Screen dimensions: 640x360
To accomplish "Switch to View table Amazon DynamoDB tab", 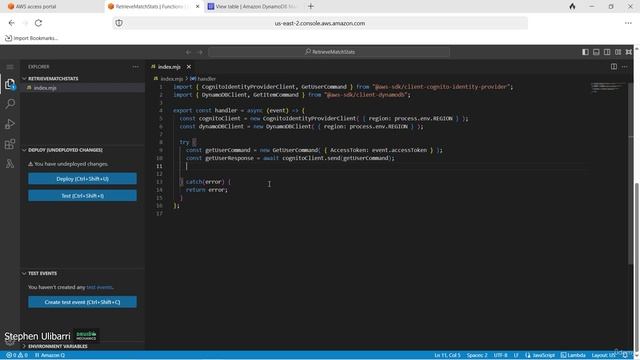I will [x=253, y=7].
